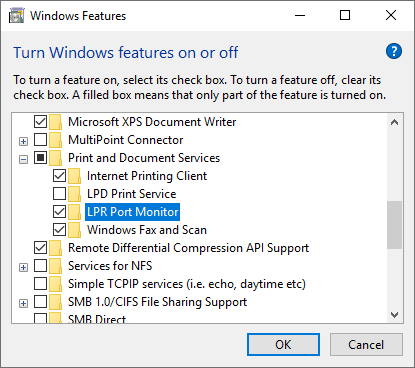Select SMB 1.0/CIFS File Sharing Support label
This screenshot has height=368, width=415.
click(x=157, y=302)
